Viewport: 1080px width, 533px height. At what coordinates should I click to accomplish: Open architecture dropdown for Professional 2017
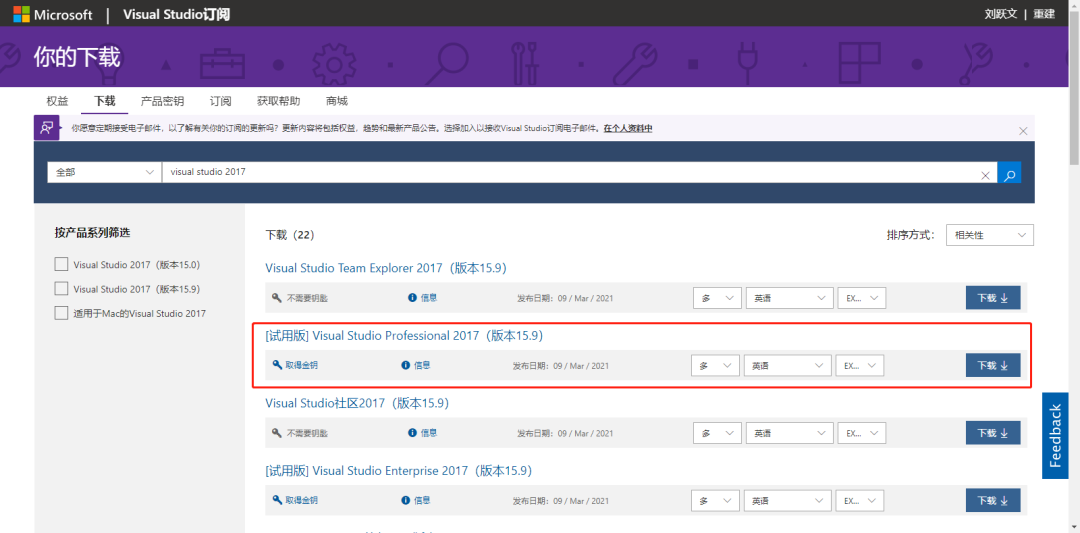pos(716,366)
